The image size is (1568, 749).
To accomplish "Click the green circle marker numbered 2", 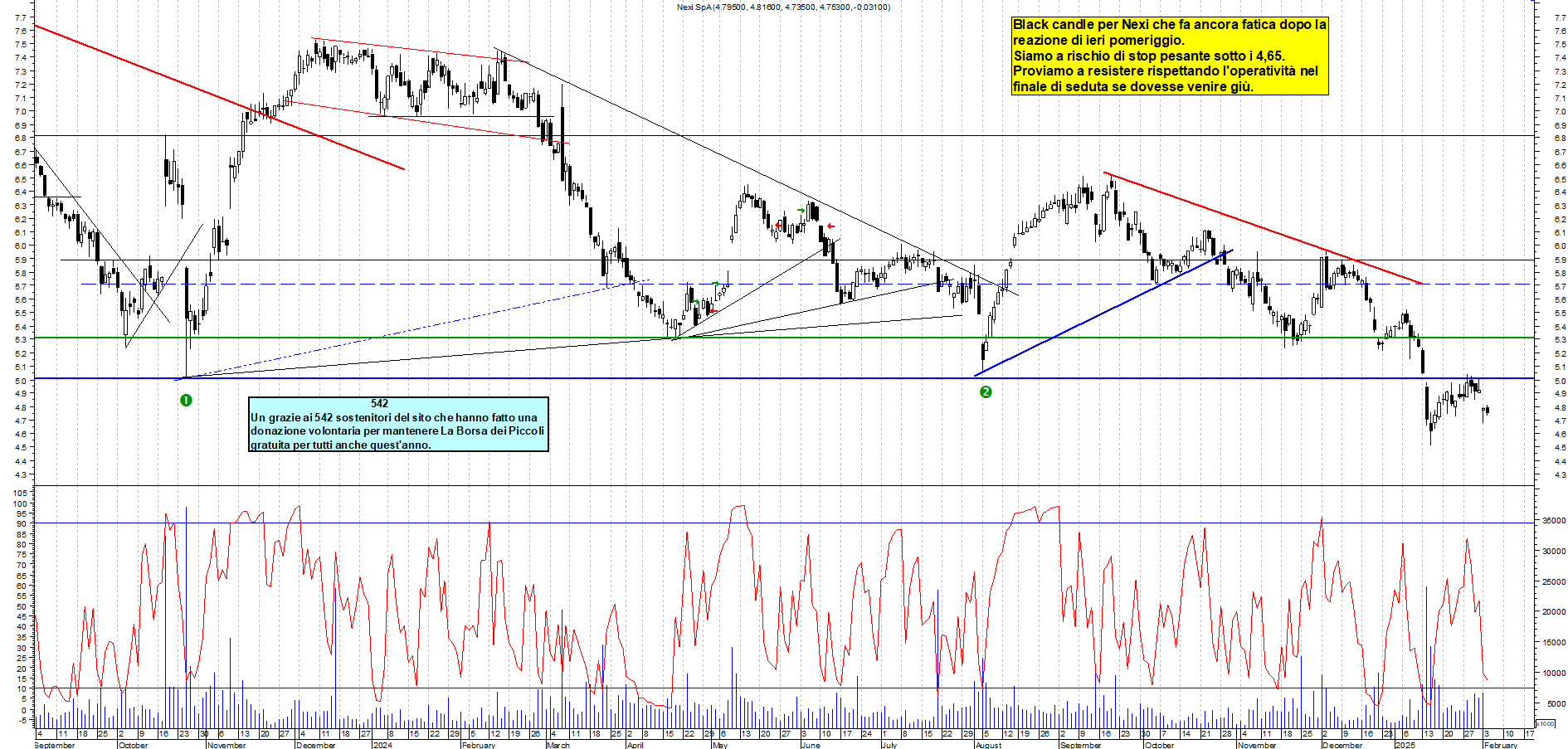I will tap(986, 392).
